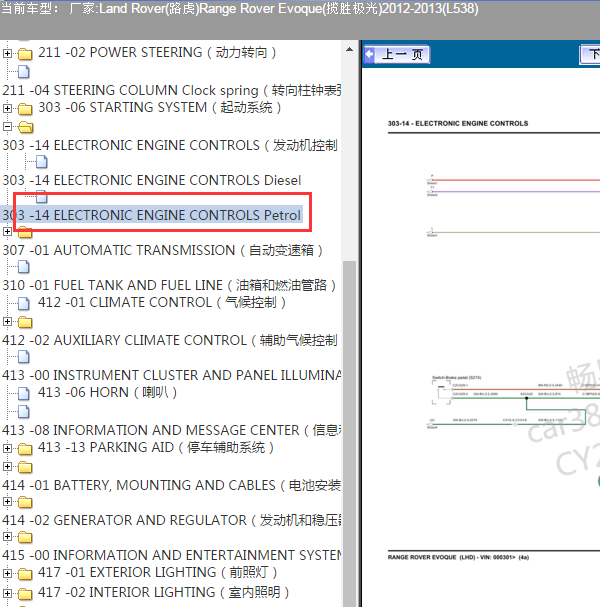The image size is (600, 607).
Task: Collapse the 303 -14 ELECTRONIC ENGINE CONTROLS node
Action: [7, 126]
